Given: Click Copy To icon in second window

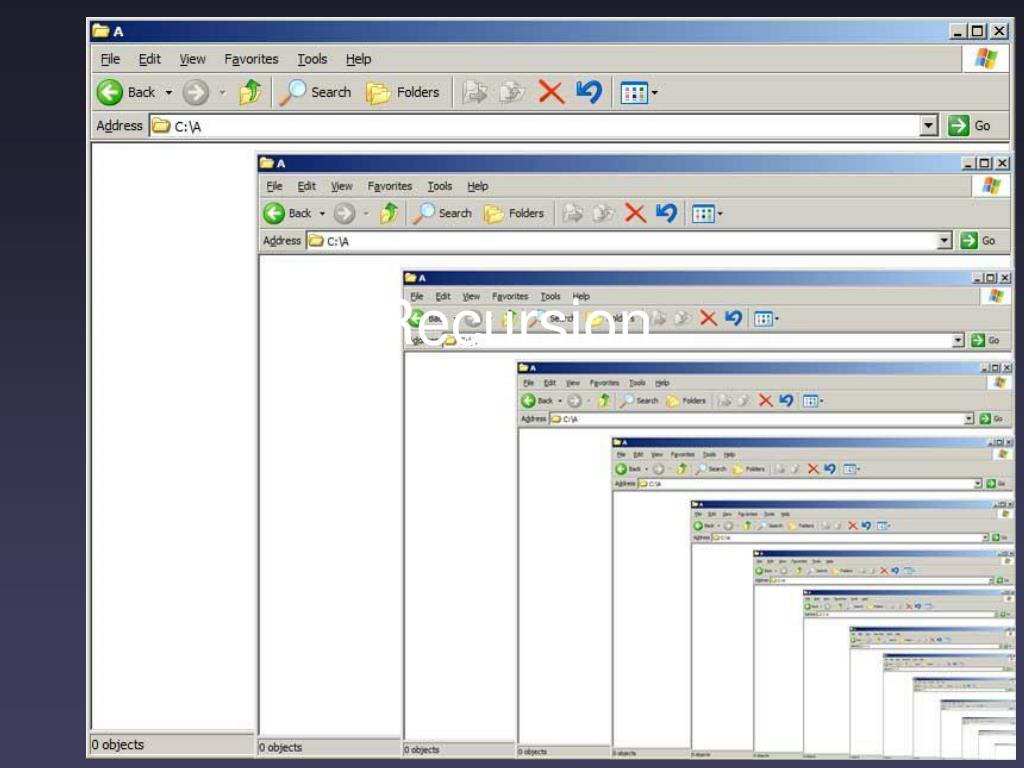Looking at the screenshot, I should pos(603,213).
